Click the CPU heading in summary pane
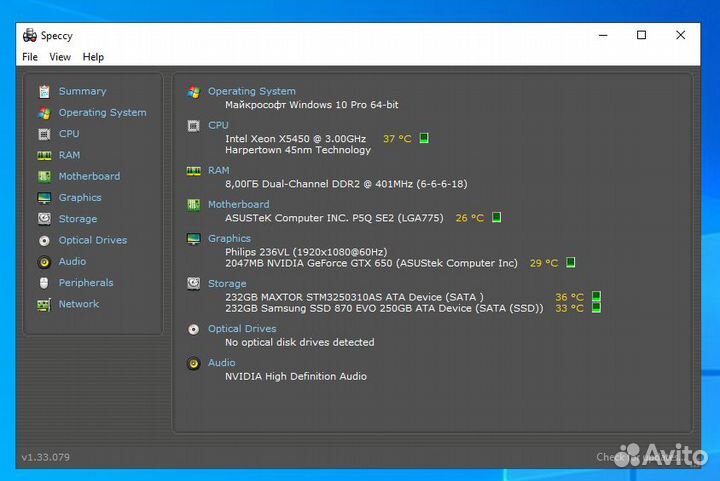Screen dimensions: 720x481 pos(218,125)
